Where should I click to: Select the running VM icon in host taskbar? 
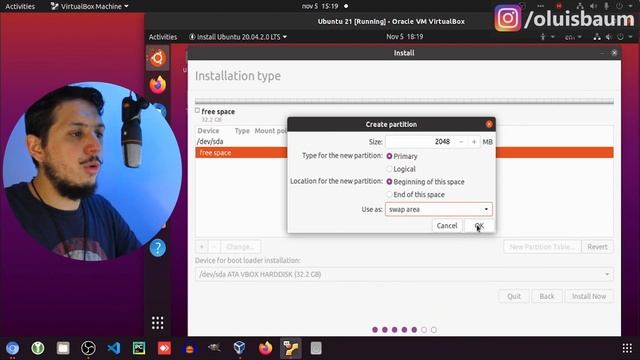click(x=291, y=348)
